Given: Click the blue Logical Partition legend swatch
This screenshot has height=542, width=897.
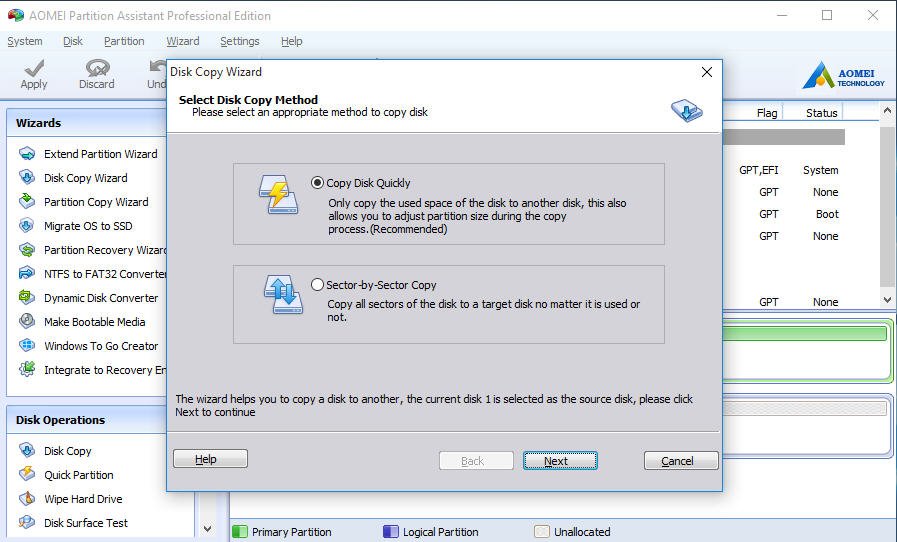Looking at the screenshot, I should pyautogui.click(x=391, y=532).
